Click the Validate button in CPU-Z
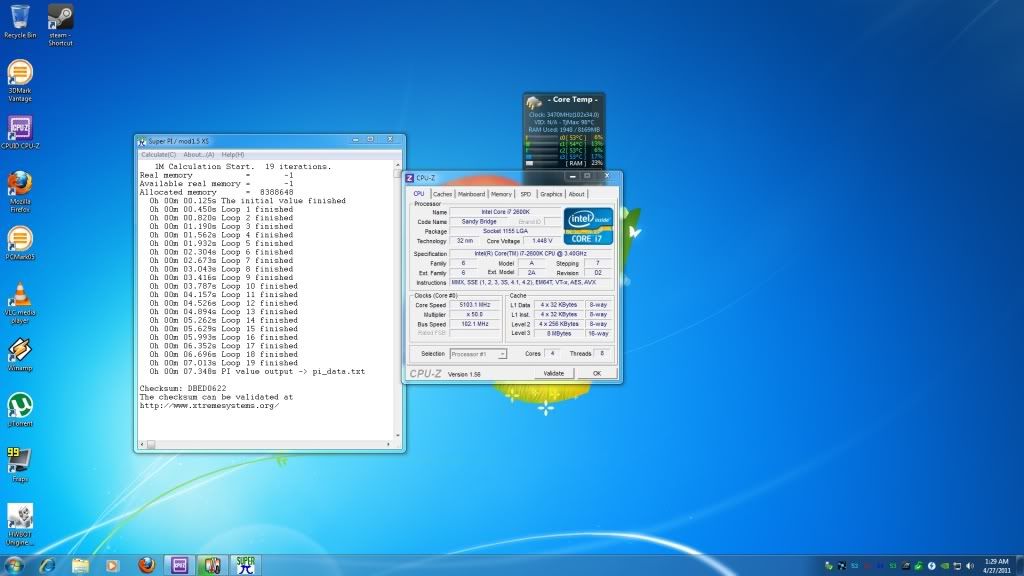 pos(554,374)
